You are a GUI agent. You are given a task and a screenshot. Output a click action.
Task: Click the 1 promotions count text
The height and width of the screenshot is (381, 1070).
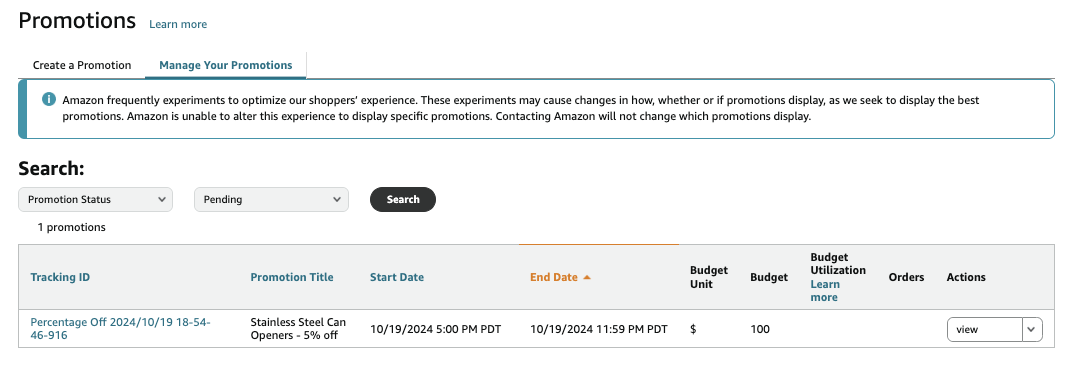click(x=72, y=227)
